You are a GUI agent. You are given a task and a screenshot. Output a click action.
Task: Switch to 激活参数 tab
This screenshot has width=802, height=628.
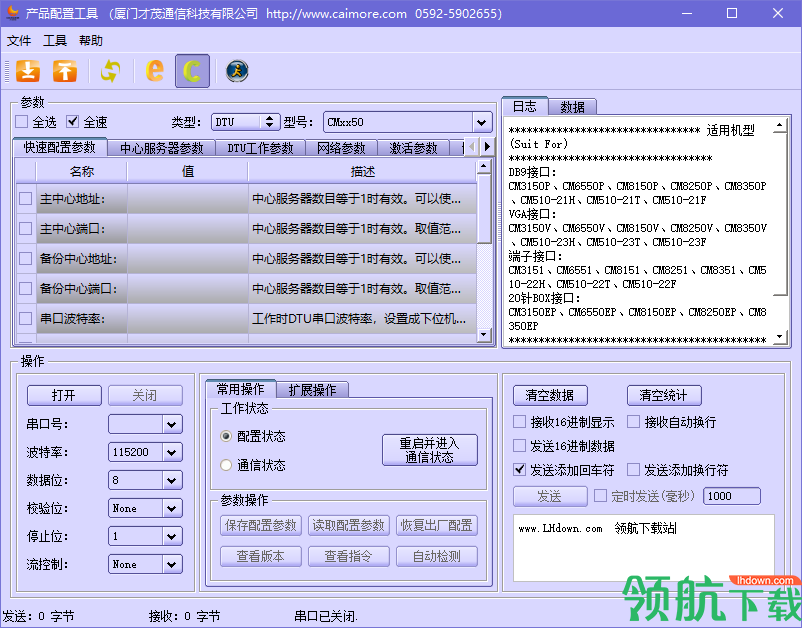[413, 148]
